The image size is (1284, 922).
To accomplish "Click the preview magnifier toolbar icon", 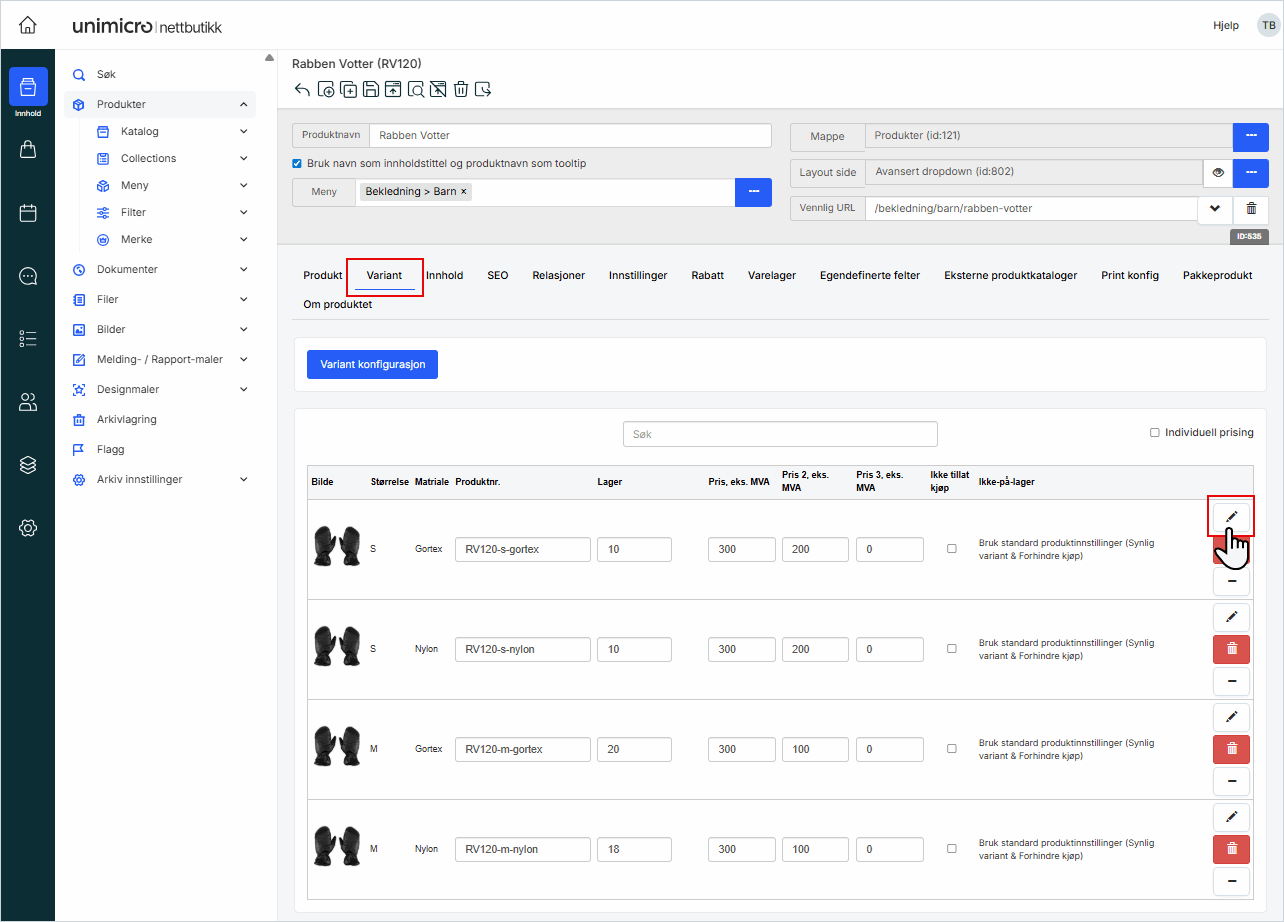I will click(x=416, y=90).
